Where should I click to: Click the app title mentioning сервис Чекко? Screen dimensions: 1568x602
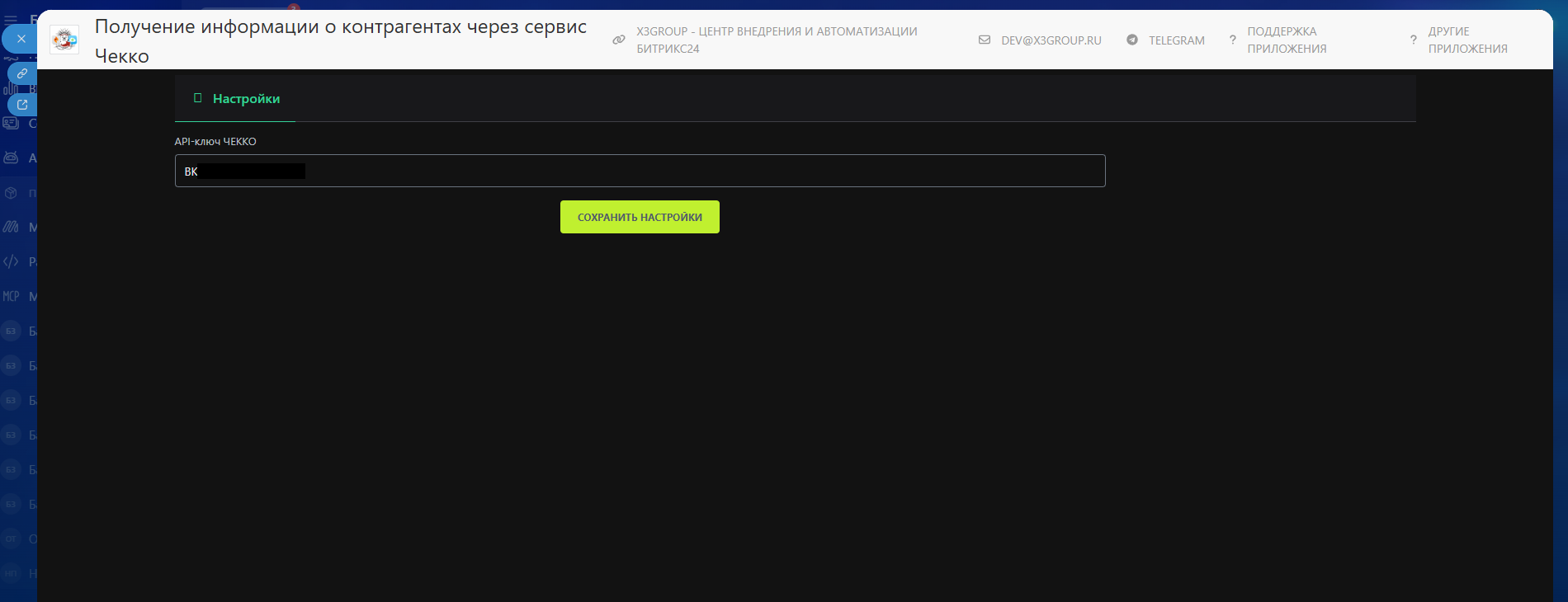coord(341,41)
